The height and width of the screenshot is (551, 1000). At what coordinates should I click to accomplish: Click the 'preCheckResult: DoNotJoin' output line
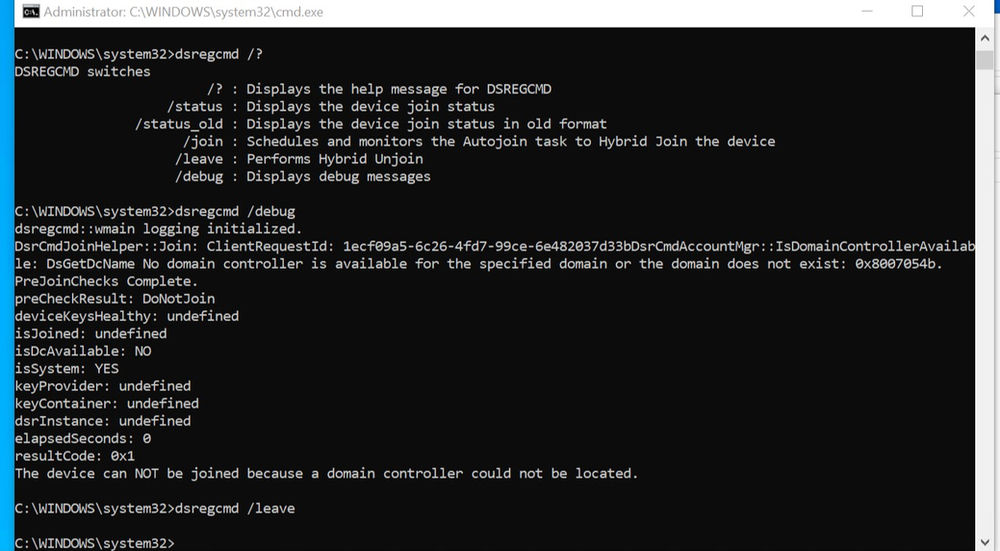pyautogui.click(x=115, y=298)
